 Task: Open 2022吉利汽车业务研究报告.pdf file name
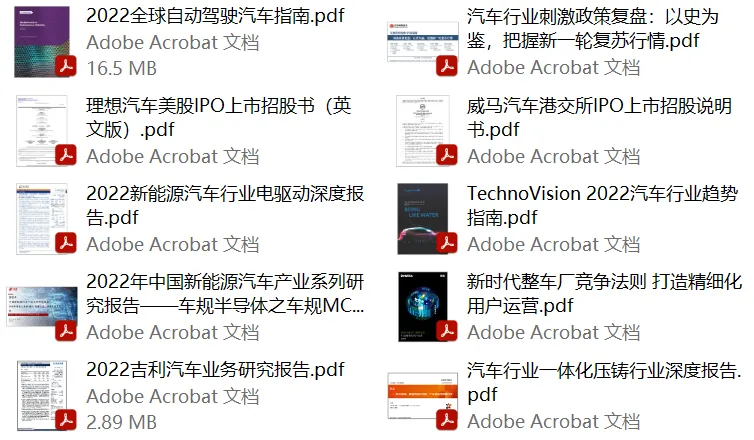click(x=215, y=370)
